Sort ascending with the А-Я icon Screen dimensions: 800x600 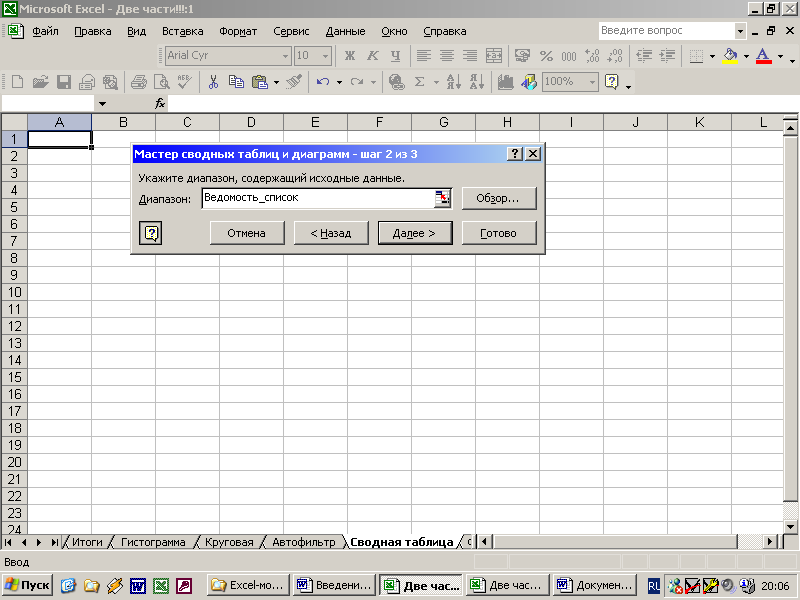coord(453,82)
